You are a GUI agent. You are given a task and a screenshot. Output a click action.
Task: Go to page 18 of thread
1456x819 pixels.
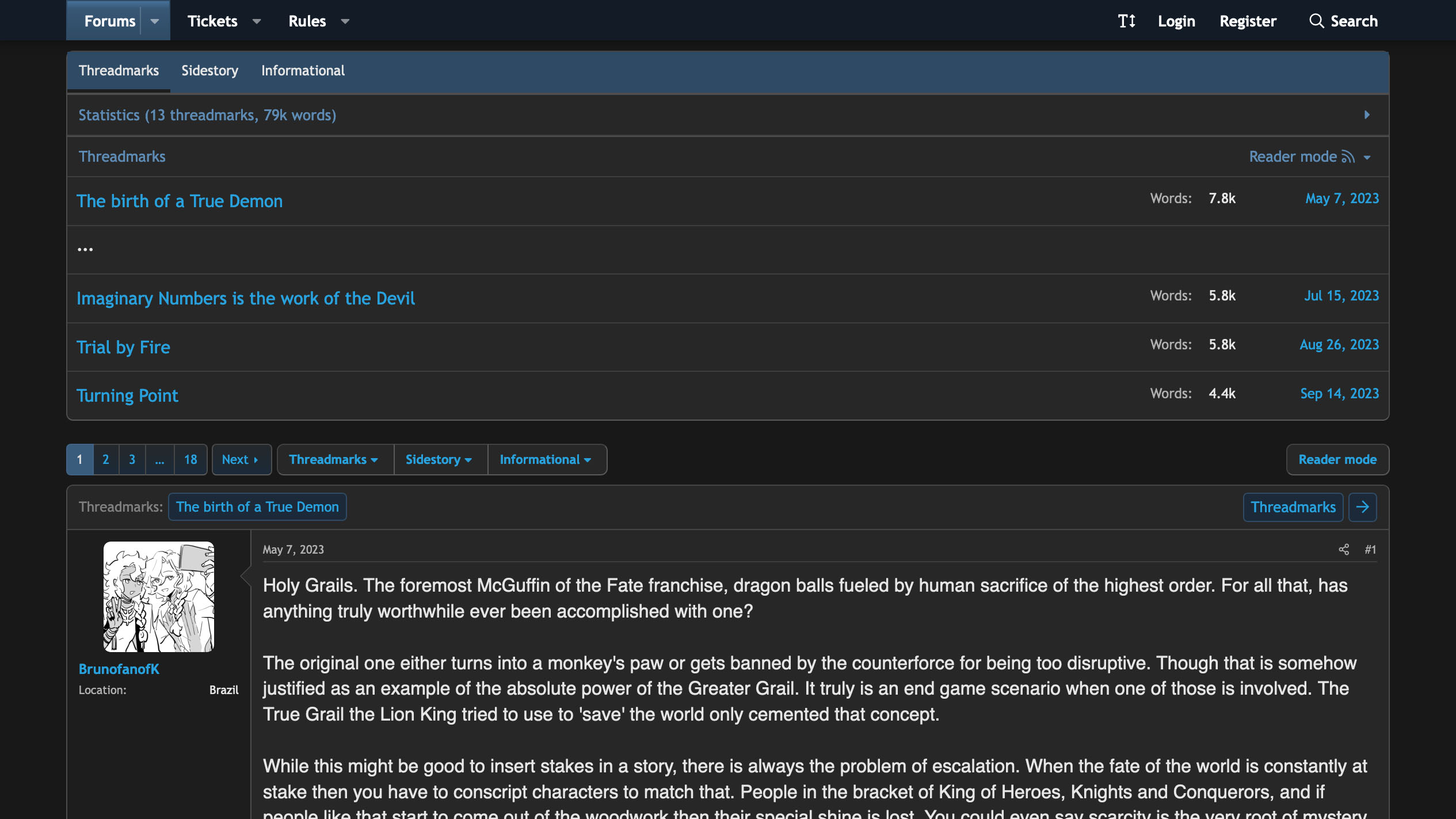point(190,459)
